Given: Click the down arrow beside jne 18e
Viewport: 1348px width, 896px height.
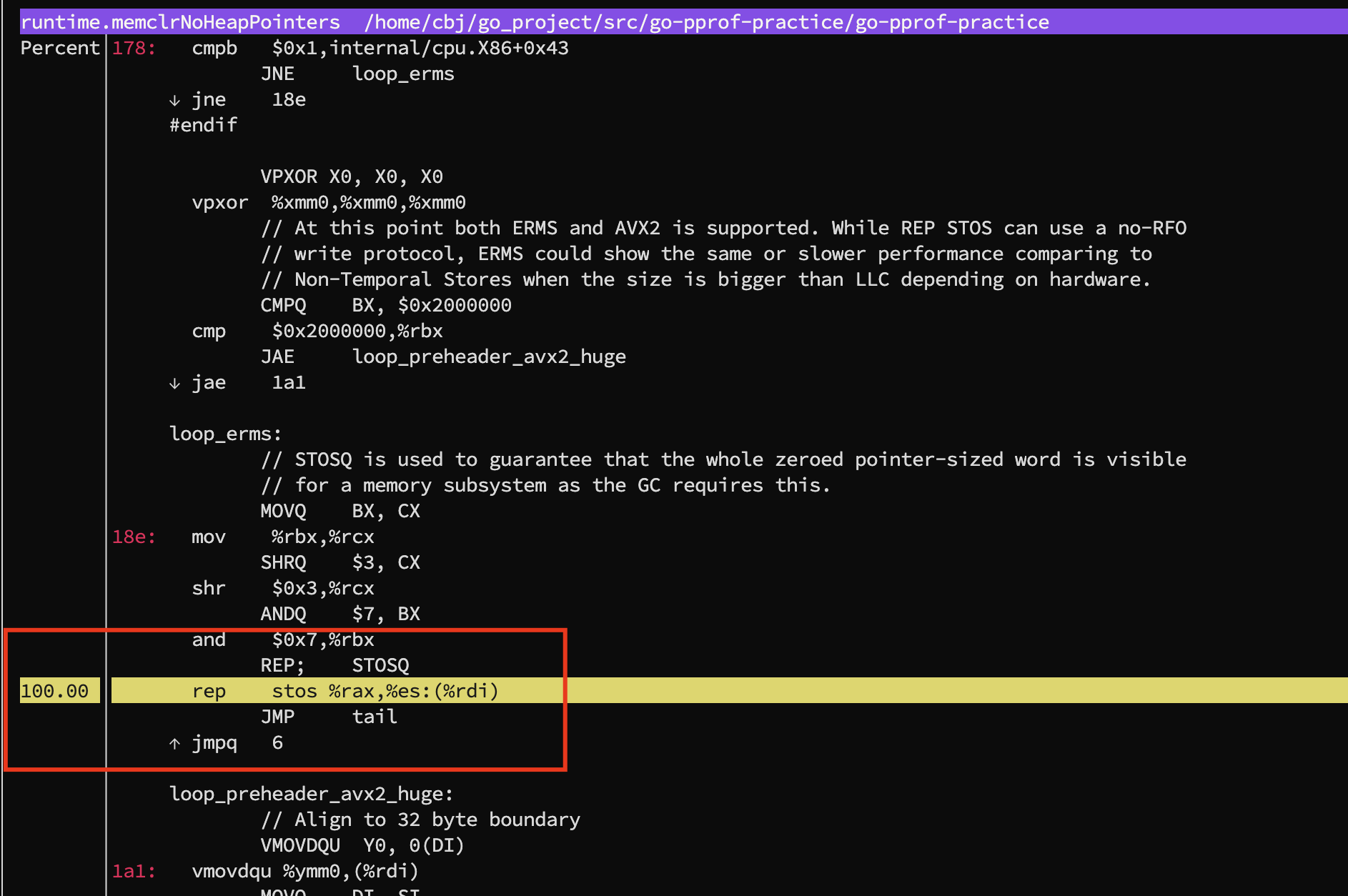Looking at the screenshot, I should click(174, 101).
